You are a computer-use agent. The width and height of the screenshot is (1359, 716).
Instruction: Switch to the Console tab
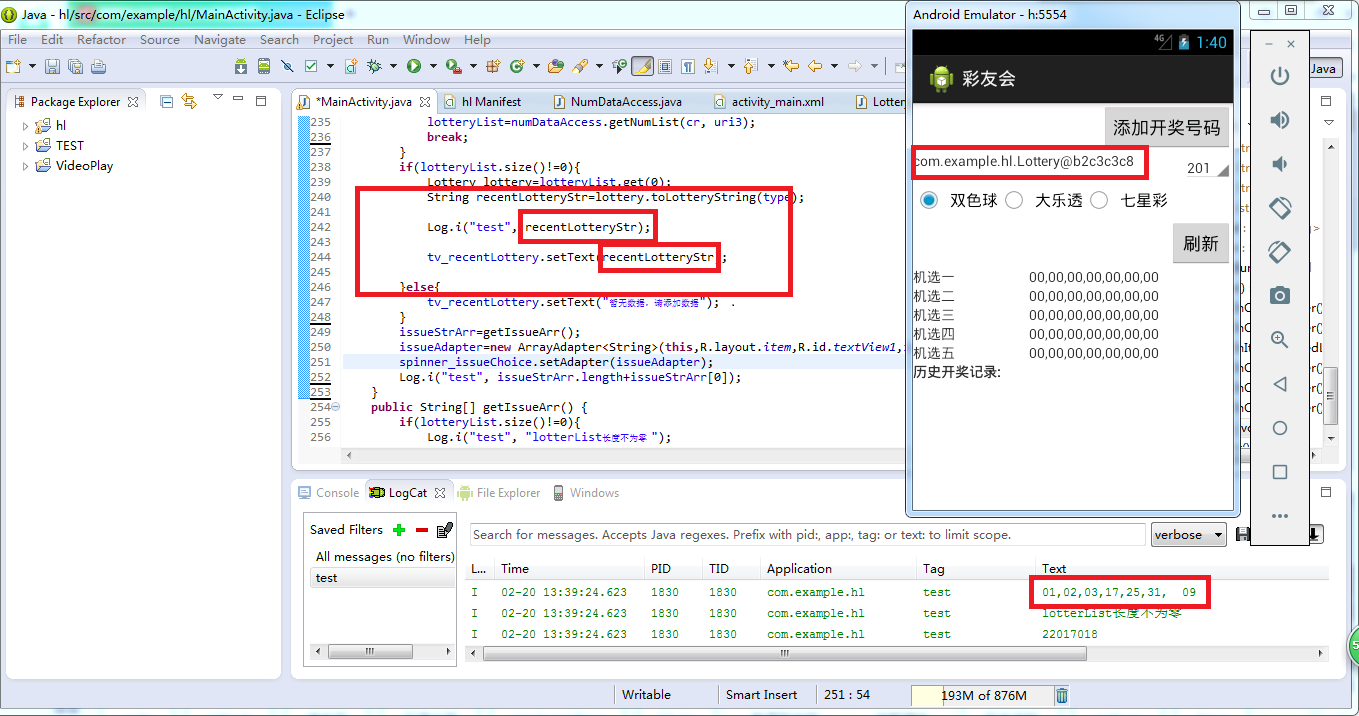point(328,493)
